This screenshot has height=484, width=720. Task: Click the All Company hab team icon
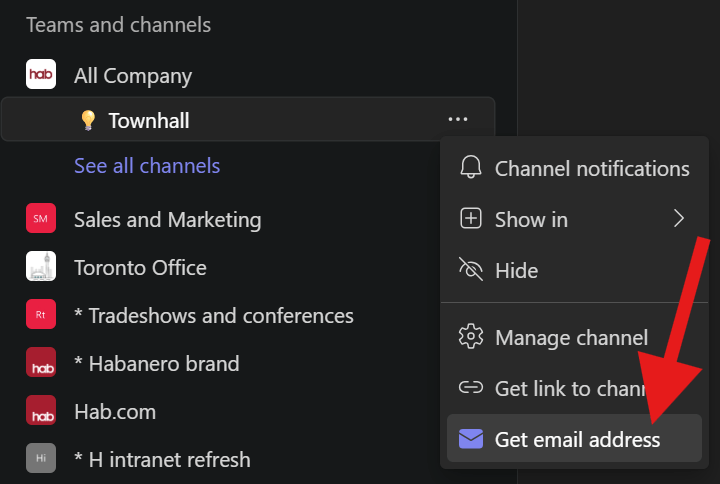click(x=41, y=75)
